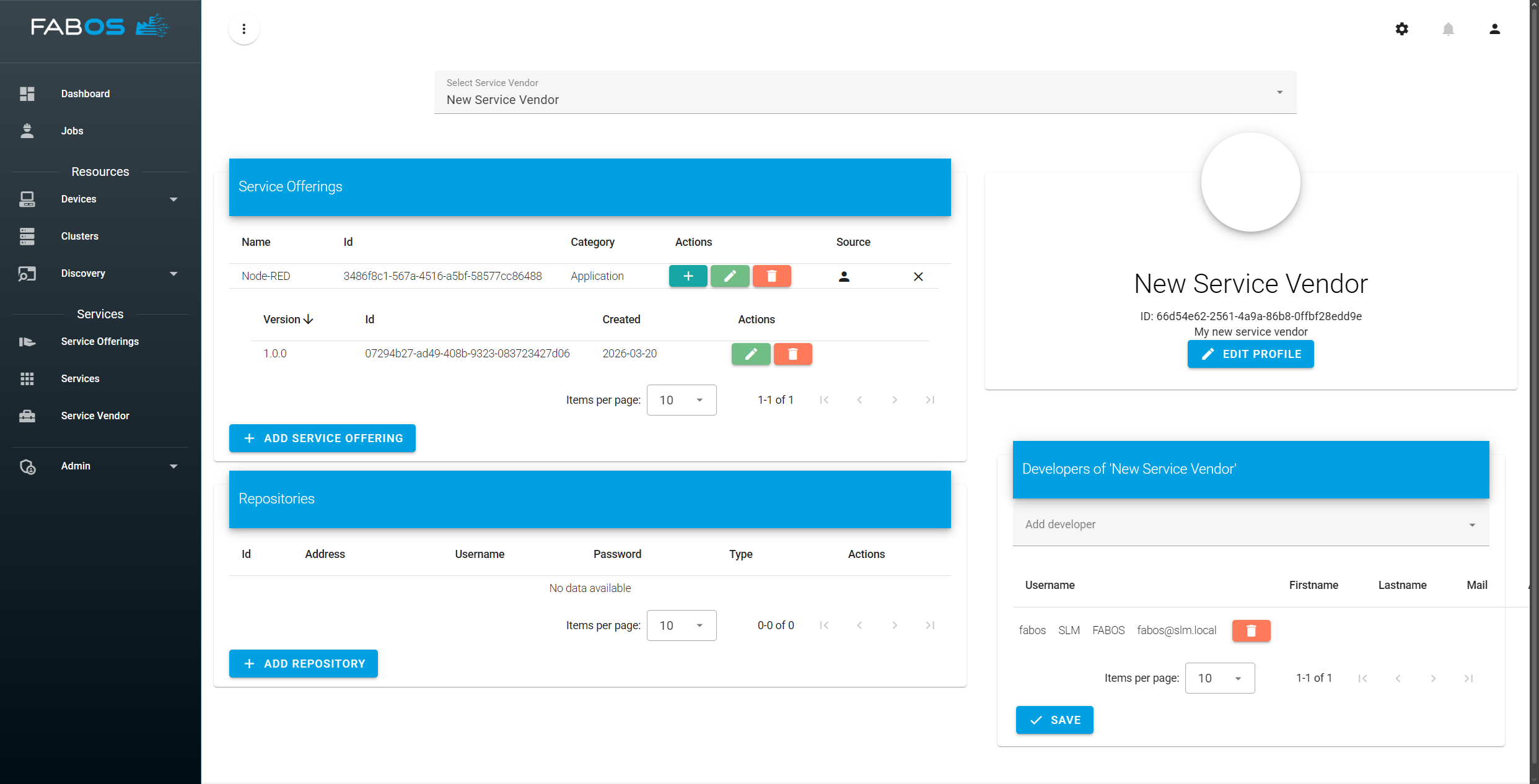The image size is (1539, 784).
Task: Click the green edit pencil for Node-RED offering
Action: 730,276
